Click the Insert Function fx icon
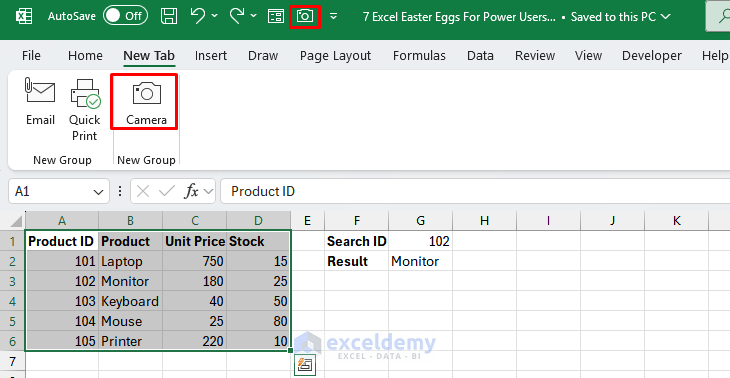Viewport: 730px width, 378px height. click(x=192, y=191)
